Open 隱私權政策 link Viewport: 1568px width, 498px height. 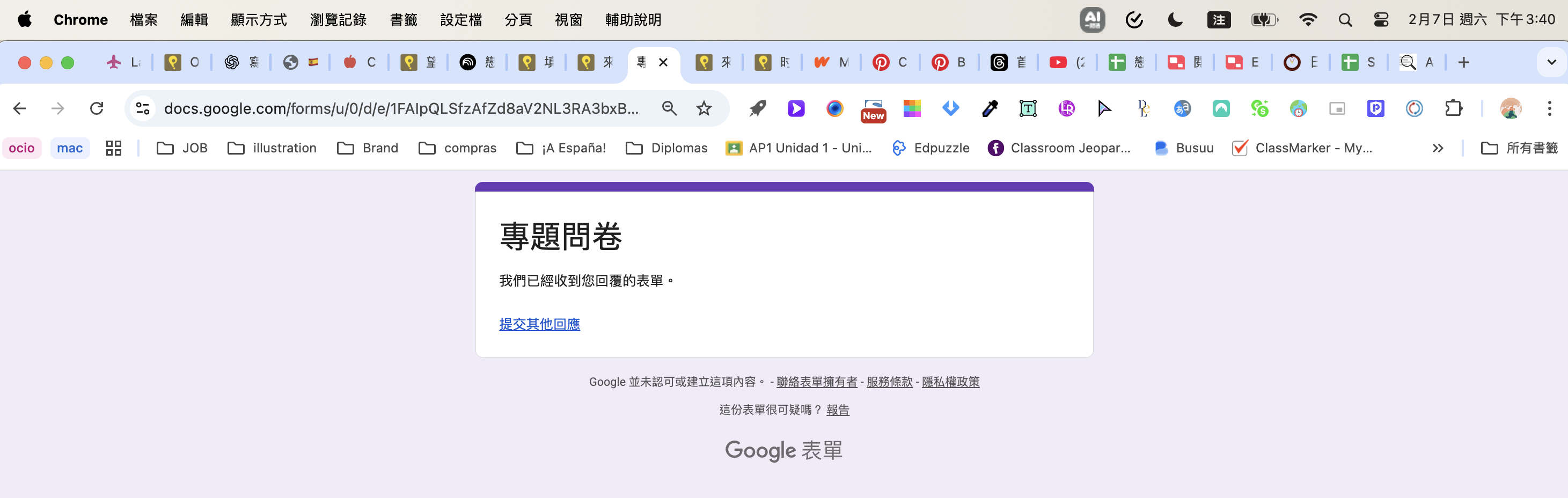coord(951,382)
